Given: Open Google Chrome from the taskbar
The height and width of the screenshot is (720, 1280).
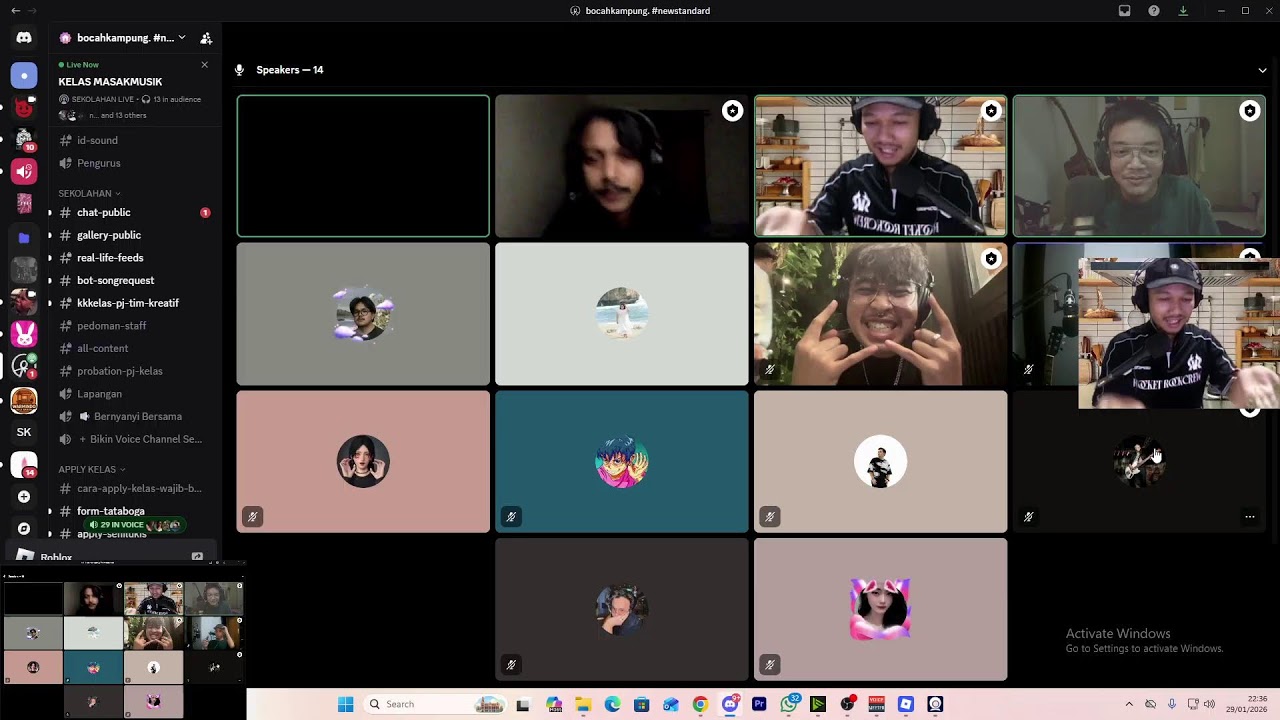Looking at the screenshot, I should tap(700, 704).
